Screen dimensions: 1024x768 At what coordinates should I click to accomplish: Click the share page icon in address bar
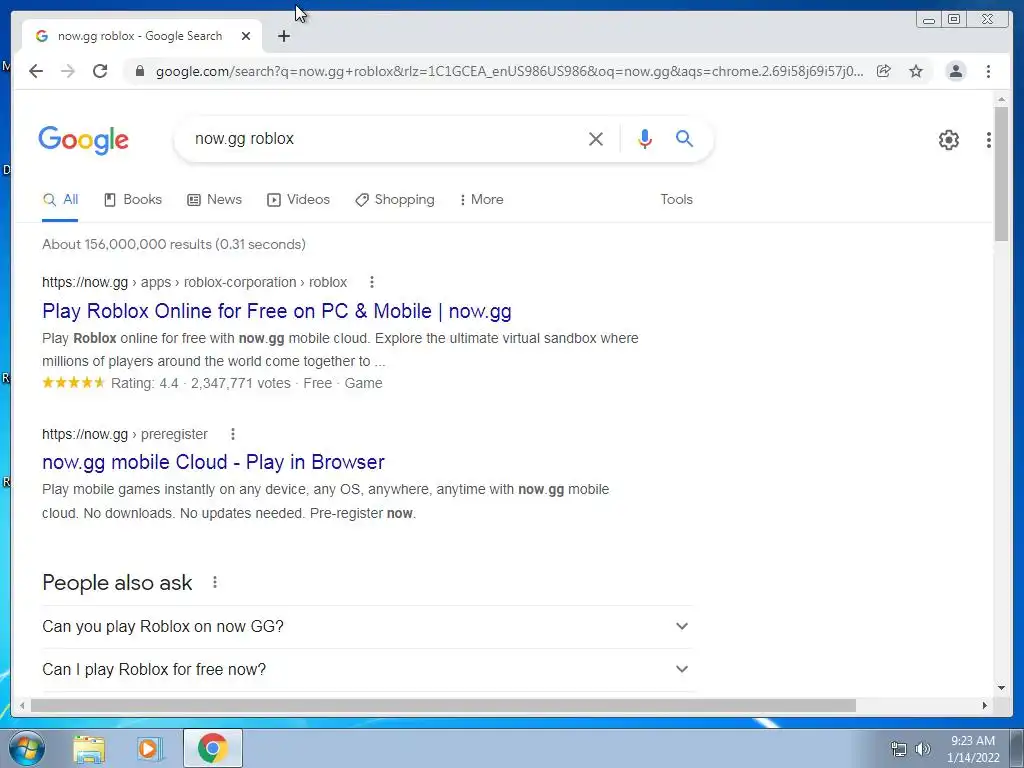(884, 71)
